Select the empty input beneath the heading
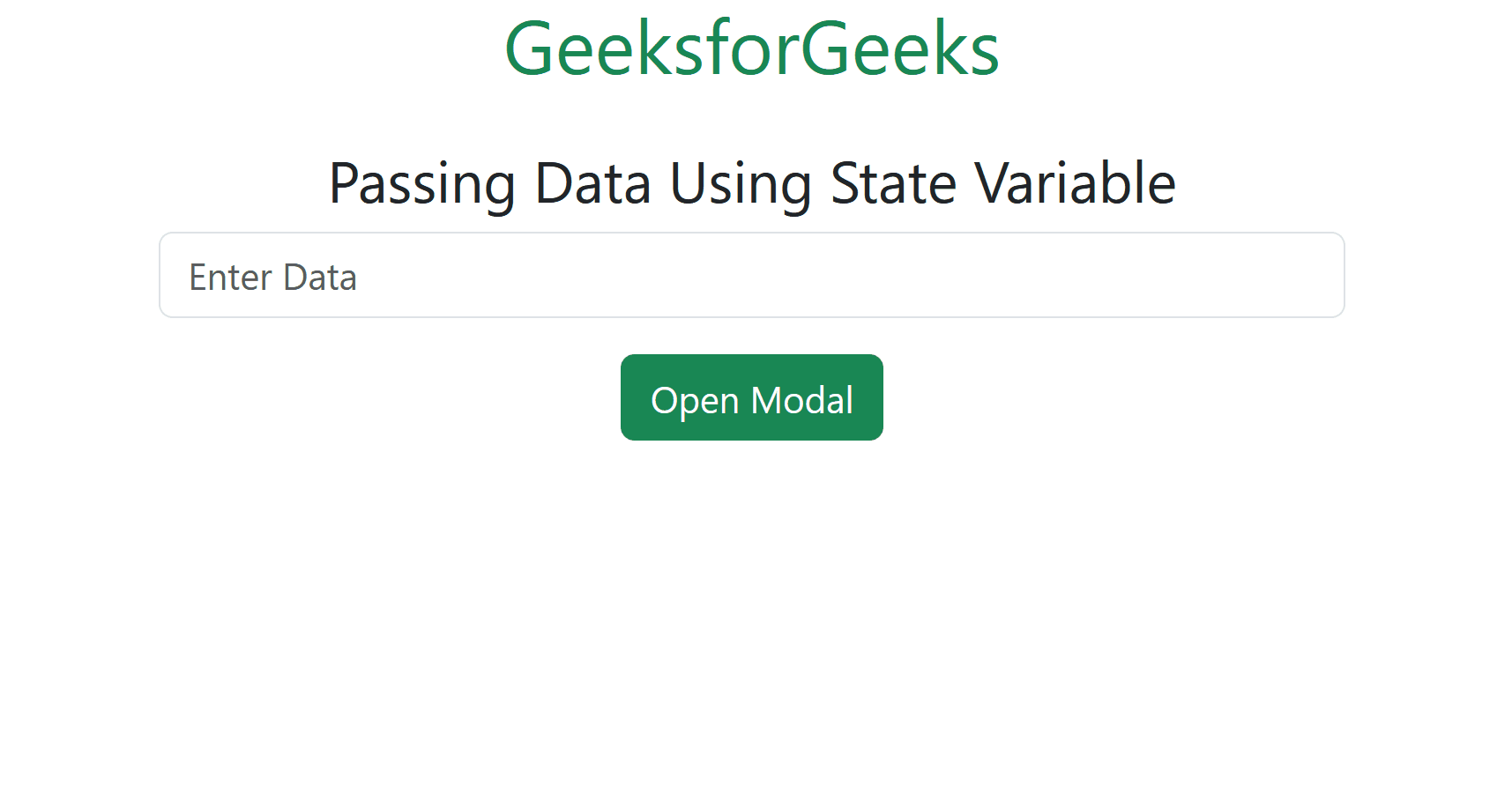 (x=751, y=275)
